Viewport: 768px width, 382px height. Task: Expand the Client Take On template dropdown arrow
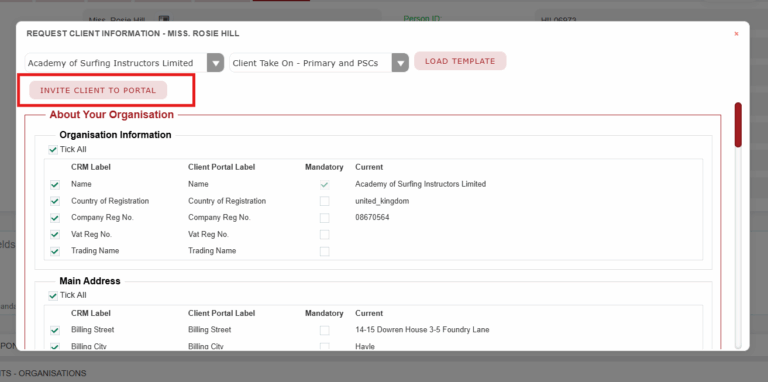(x=400, y=63)
